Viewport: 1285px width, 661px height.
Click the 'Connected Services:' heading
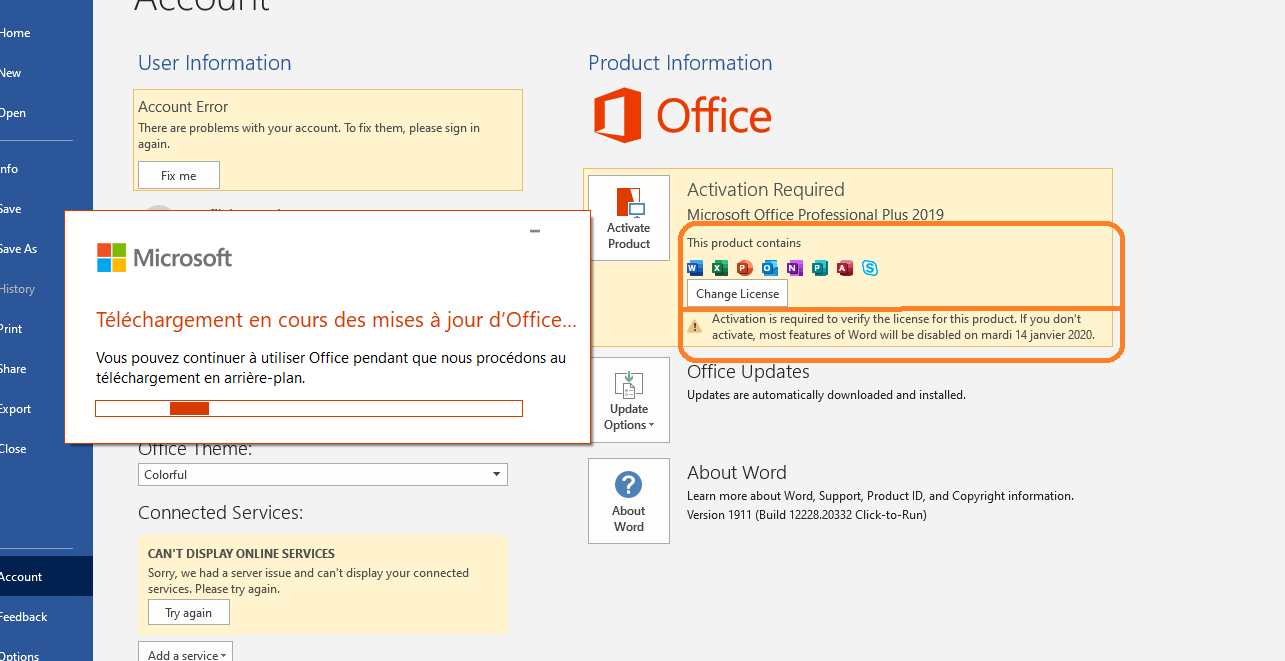[x=220, y=513]
